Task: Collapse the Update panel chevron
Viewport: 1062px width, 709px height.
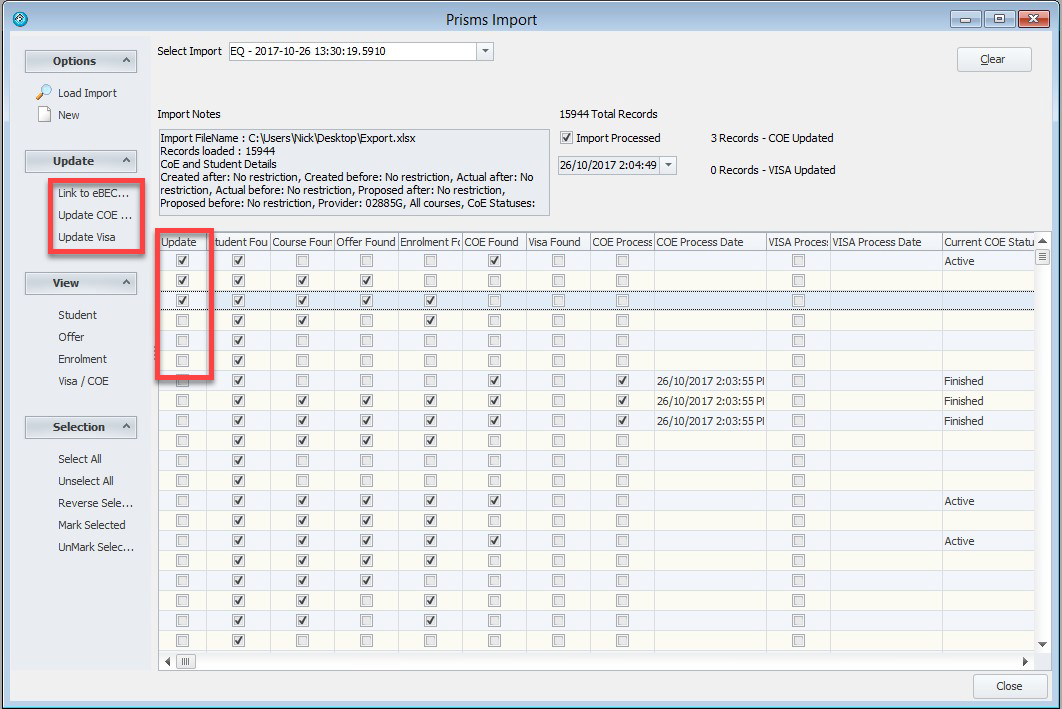Action: 127,161
